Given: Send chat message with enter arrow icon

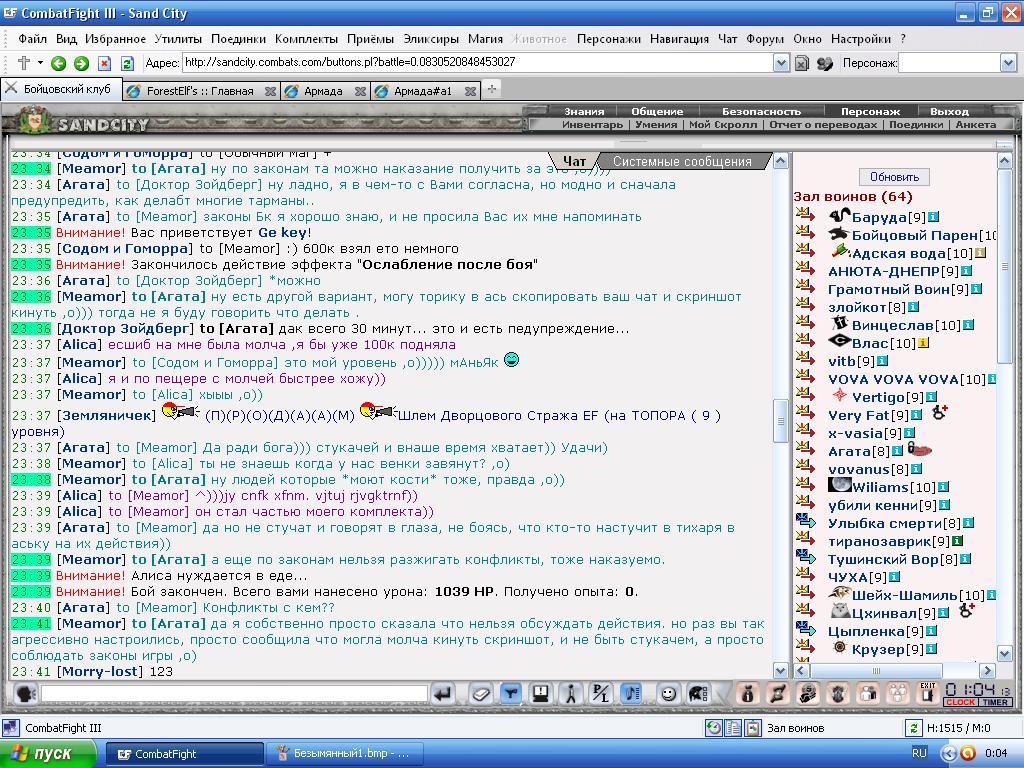Looking at the screenshot, I should (x=443, y=693).
